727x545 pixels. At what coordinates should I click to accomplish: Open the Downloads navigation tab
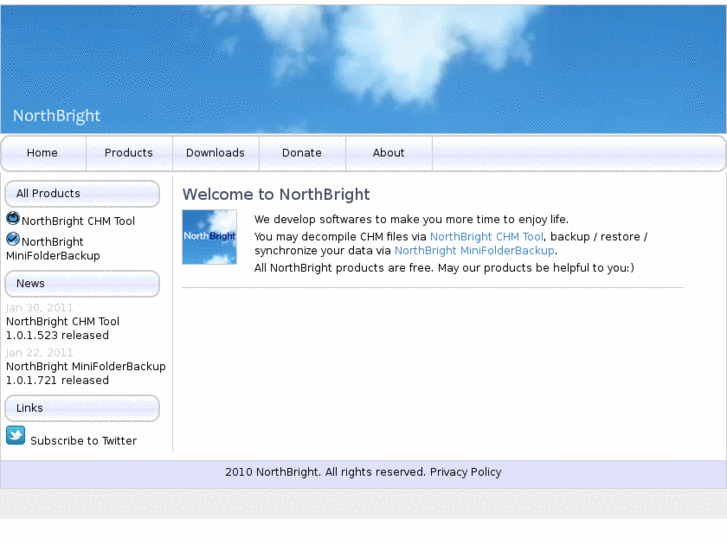pos(215,153)
